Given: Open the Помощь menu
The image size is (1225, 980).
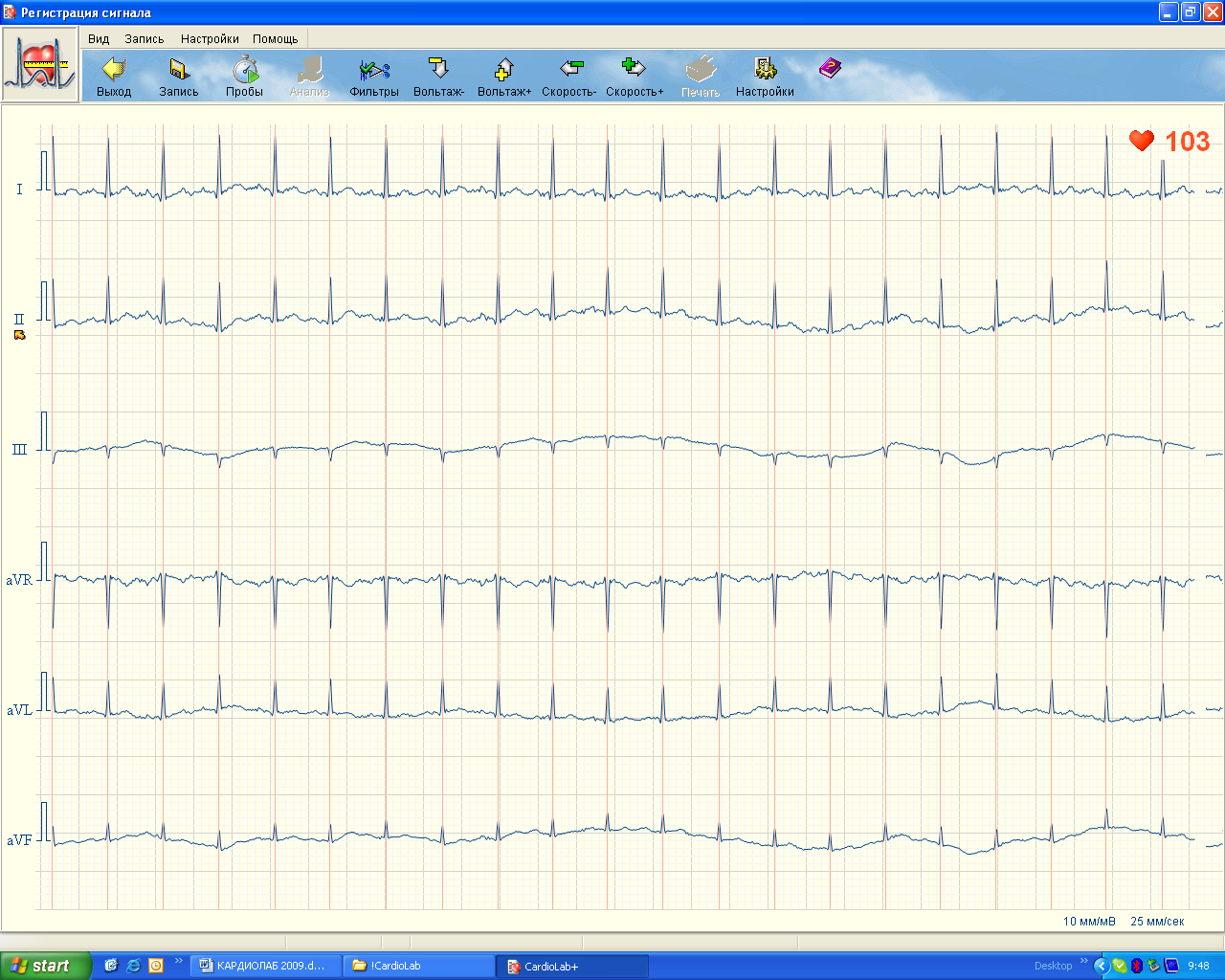Looking at the screenshot, I should point(276,39).
